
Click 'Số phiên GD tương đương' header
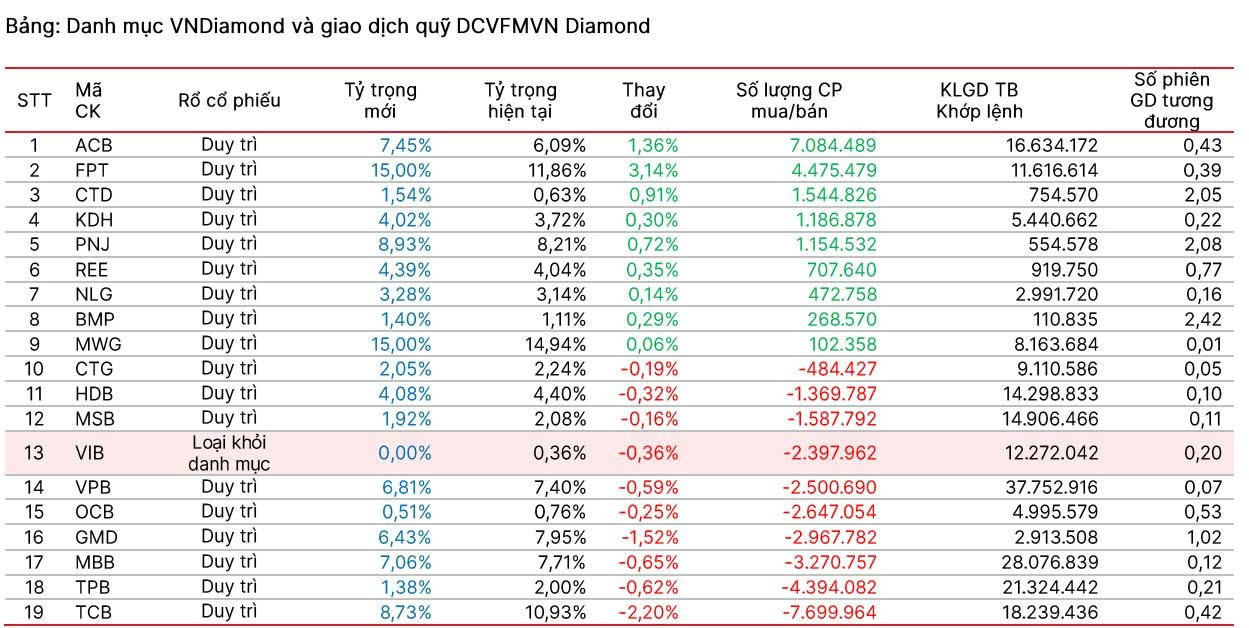[x=1171, y=100]
